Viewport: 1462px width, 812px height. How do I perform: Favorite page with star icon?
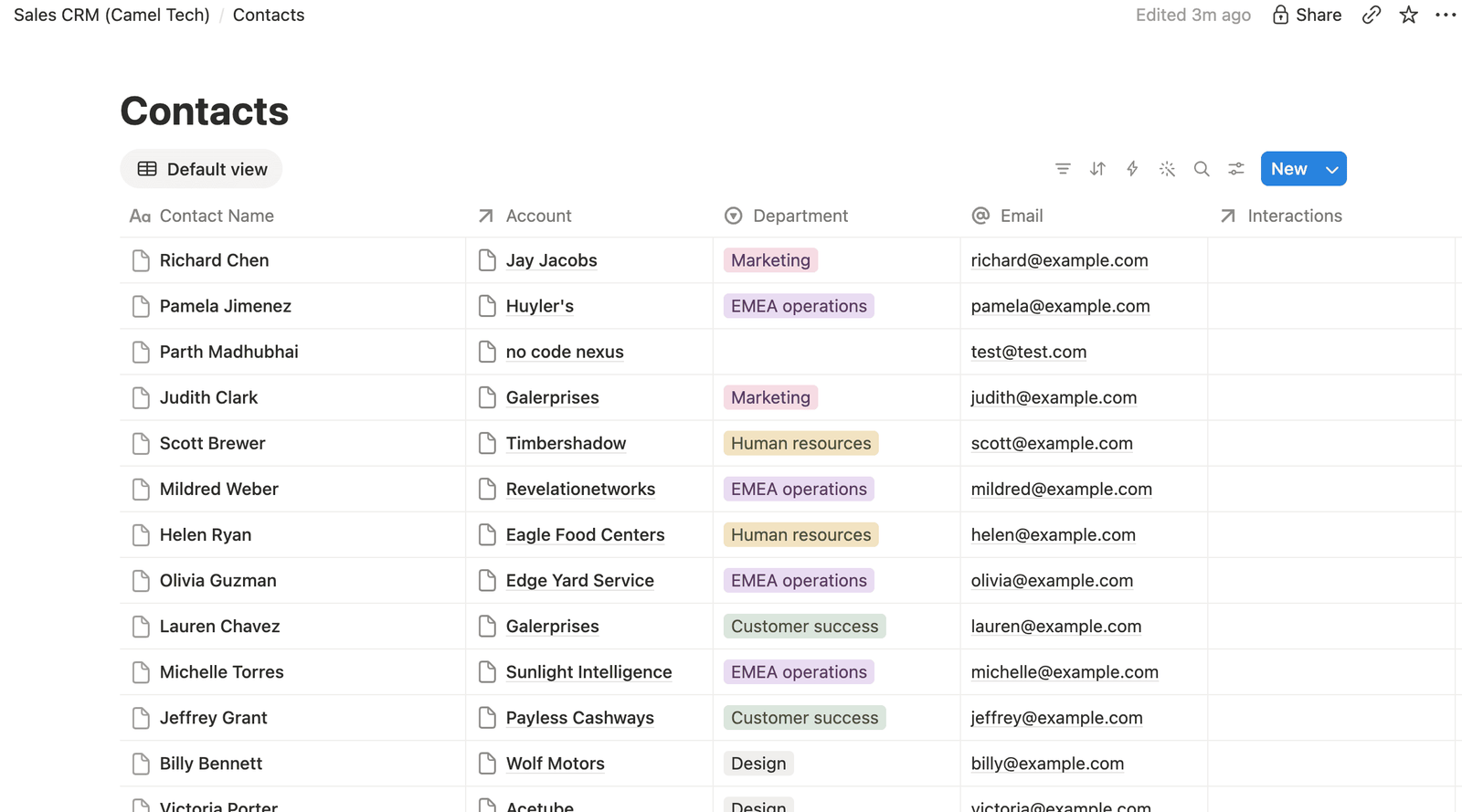(1408, 15)
